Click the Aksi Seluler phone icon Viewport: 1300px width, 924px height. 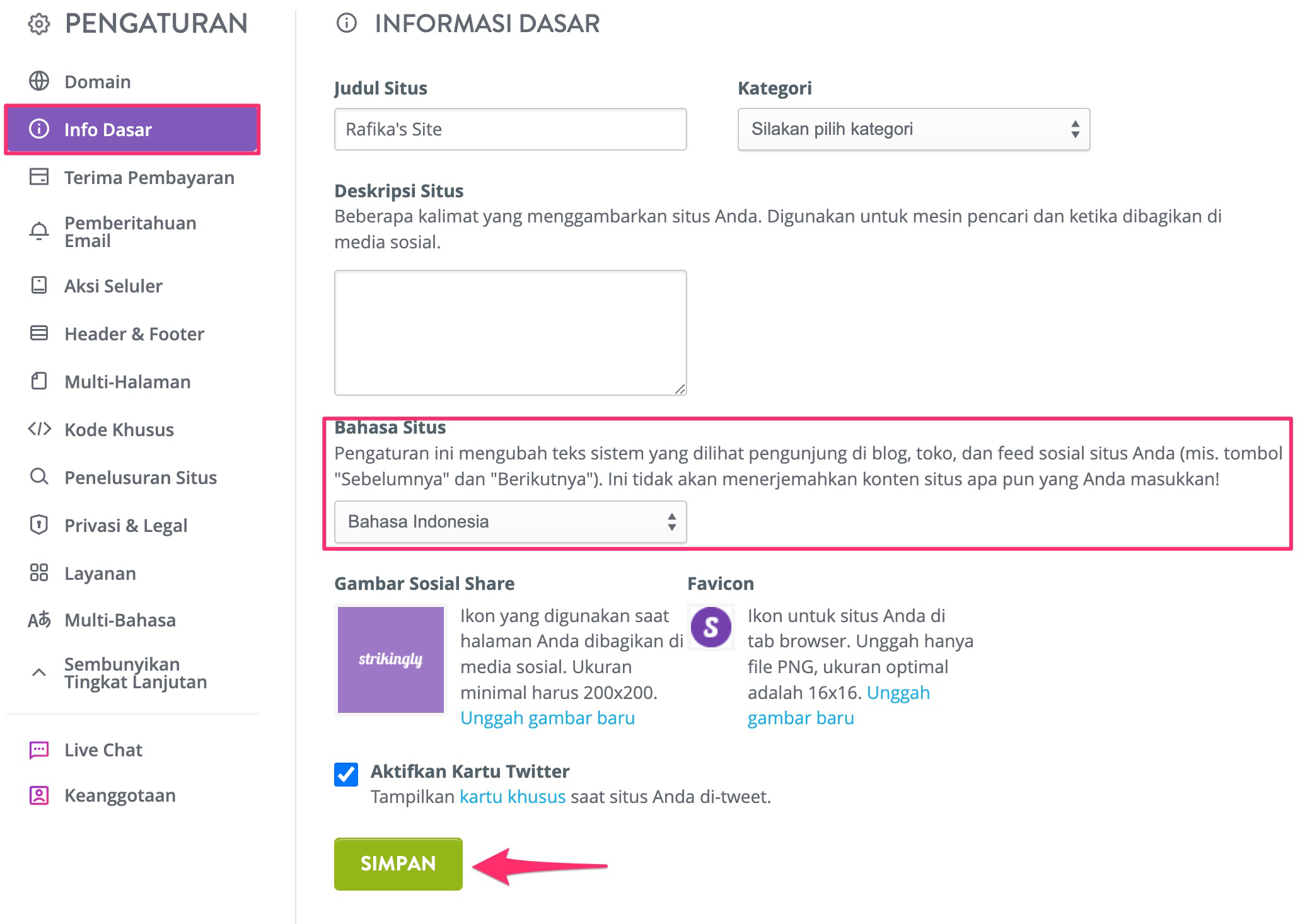(x=39, y=285)
